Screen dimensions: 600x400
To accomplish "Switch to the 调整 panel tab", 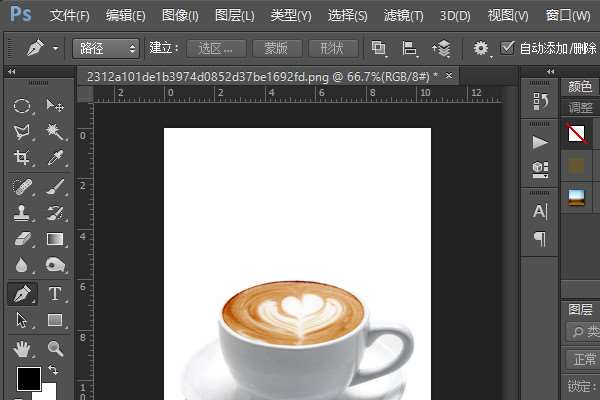I will pyautogui.click(x=580, y=108).
